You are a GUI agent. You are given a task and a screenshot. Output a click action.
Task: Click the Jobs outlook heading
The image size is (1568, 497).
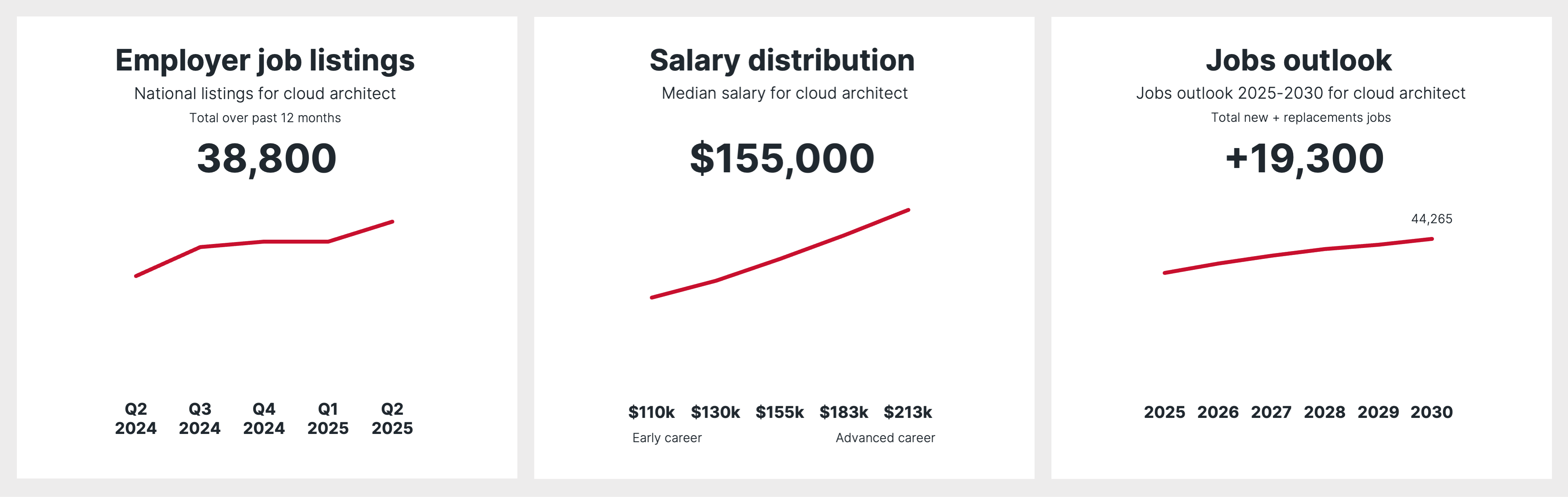pos(1299,60)
